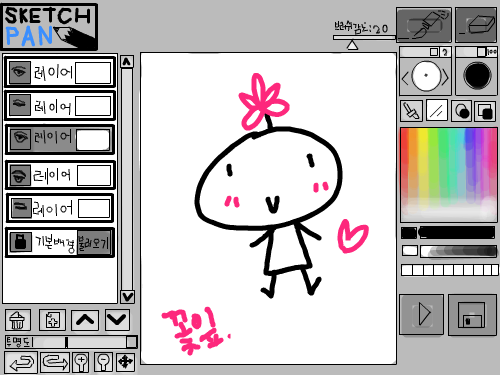Click the 불러오기 load background button

pyautogui.click(x=94, y=243)
